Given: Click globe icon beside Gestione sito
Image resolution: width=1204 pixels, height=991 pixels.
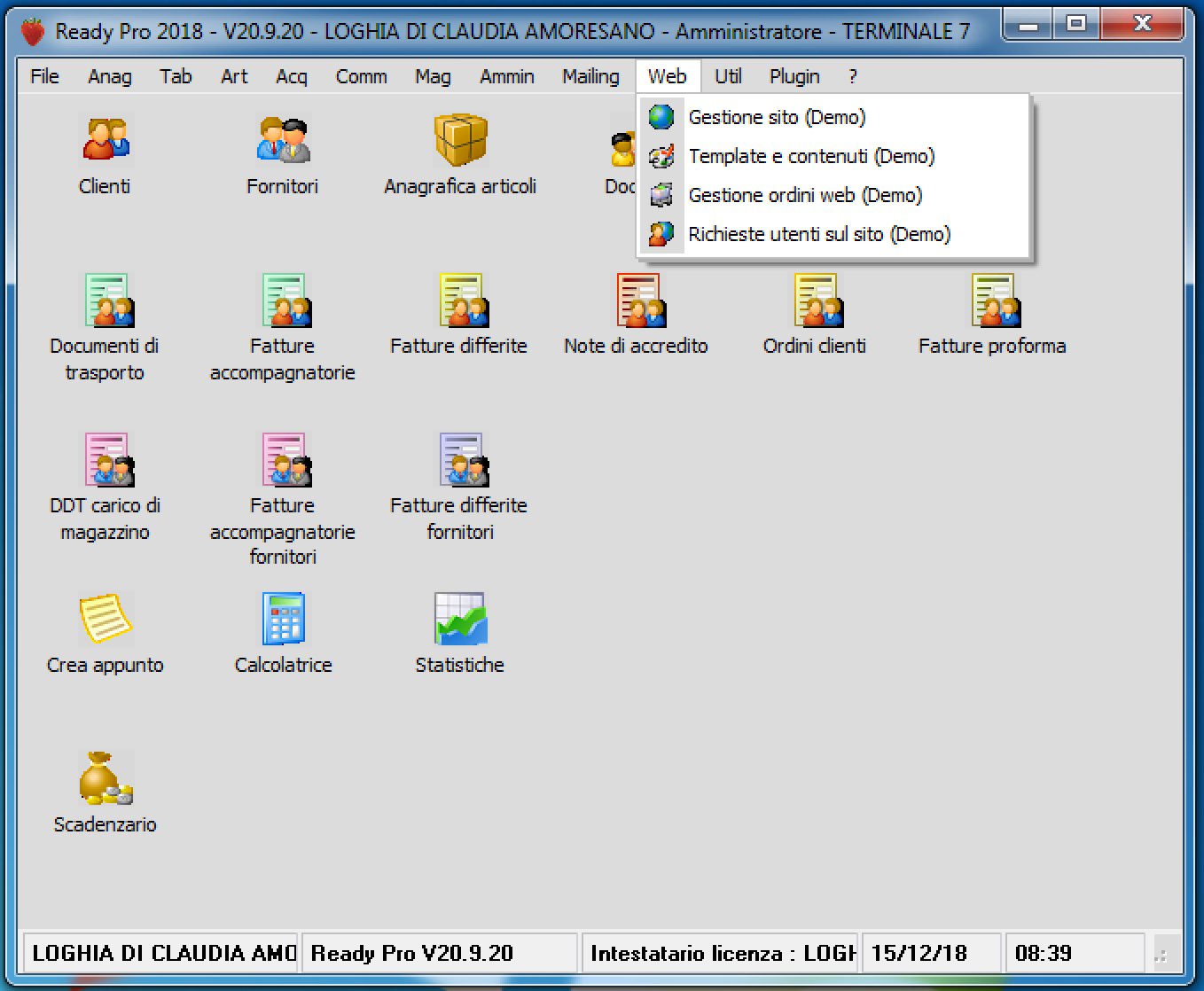Looking at the screenshot, I should pyautogui.click(x=661, y=117).
